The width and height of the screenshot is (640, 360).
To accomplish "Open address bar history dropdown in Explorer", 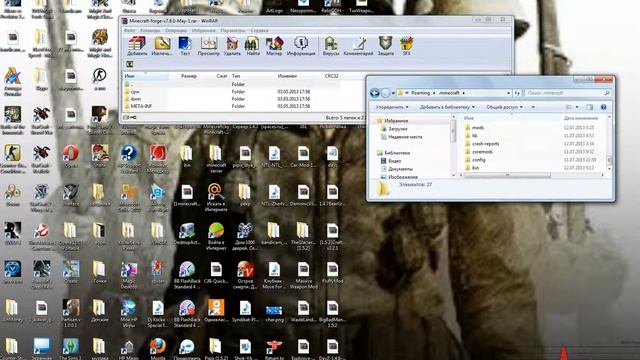I will click(x=508, y=93).
